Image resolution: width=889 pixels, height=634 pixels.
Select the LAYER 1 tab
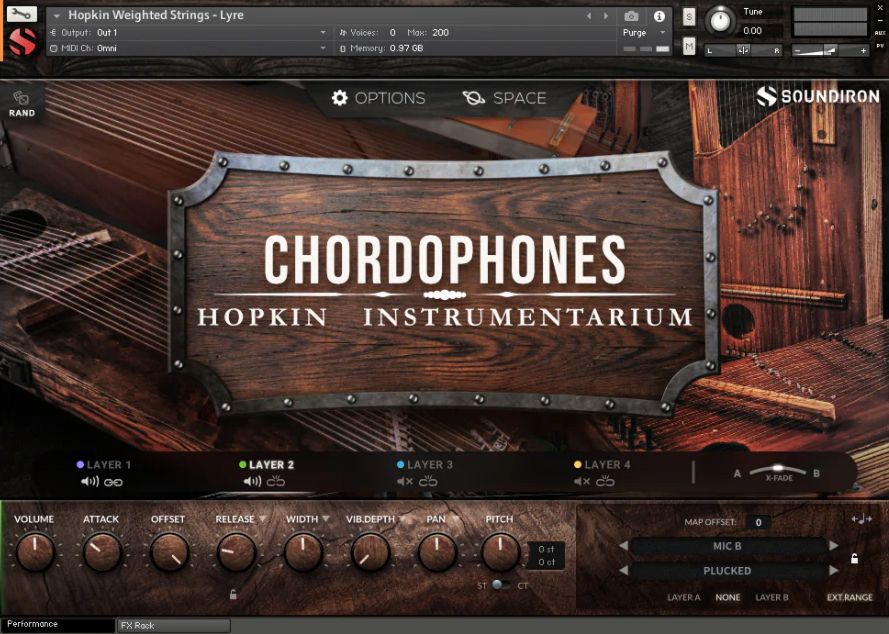[104, 465]
